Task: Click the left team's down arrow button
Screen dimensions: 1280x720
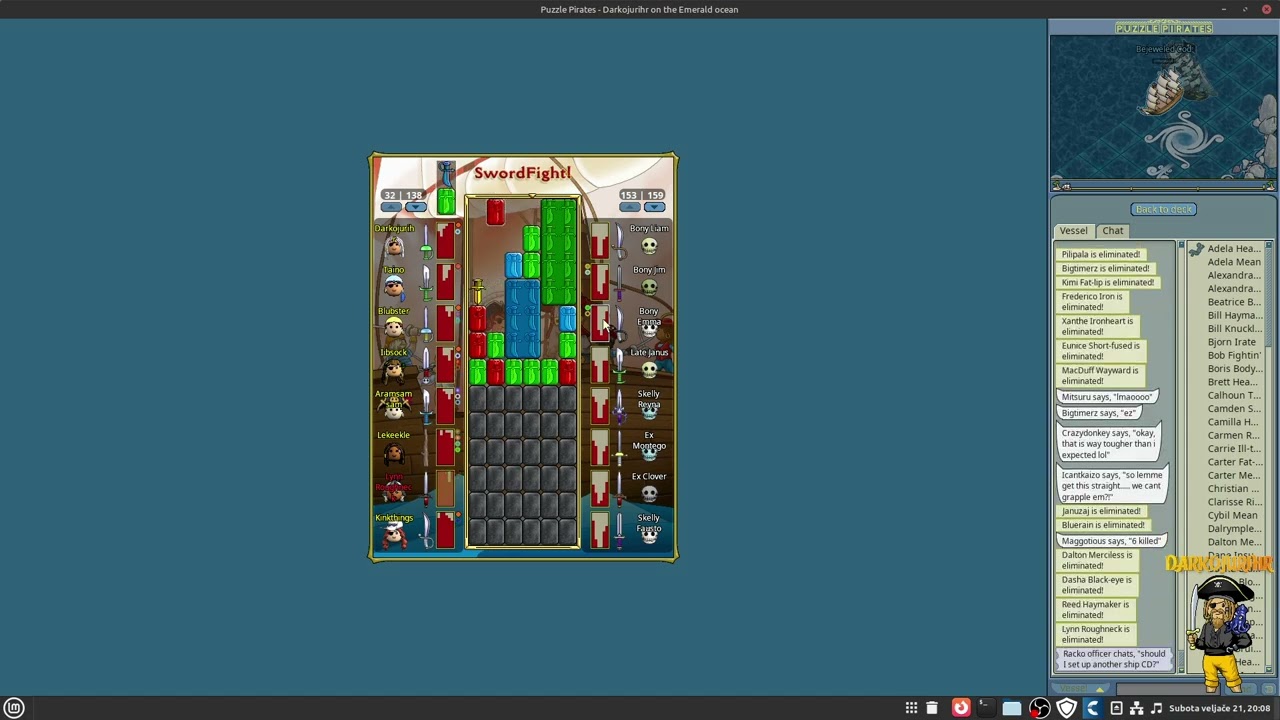Action: click(x=415, y=207)
